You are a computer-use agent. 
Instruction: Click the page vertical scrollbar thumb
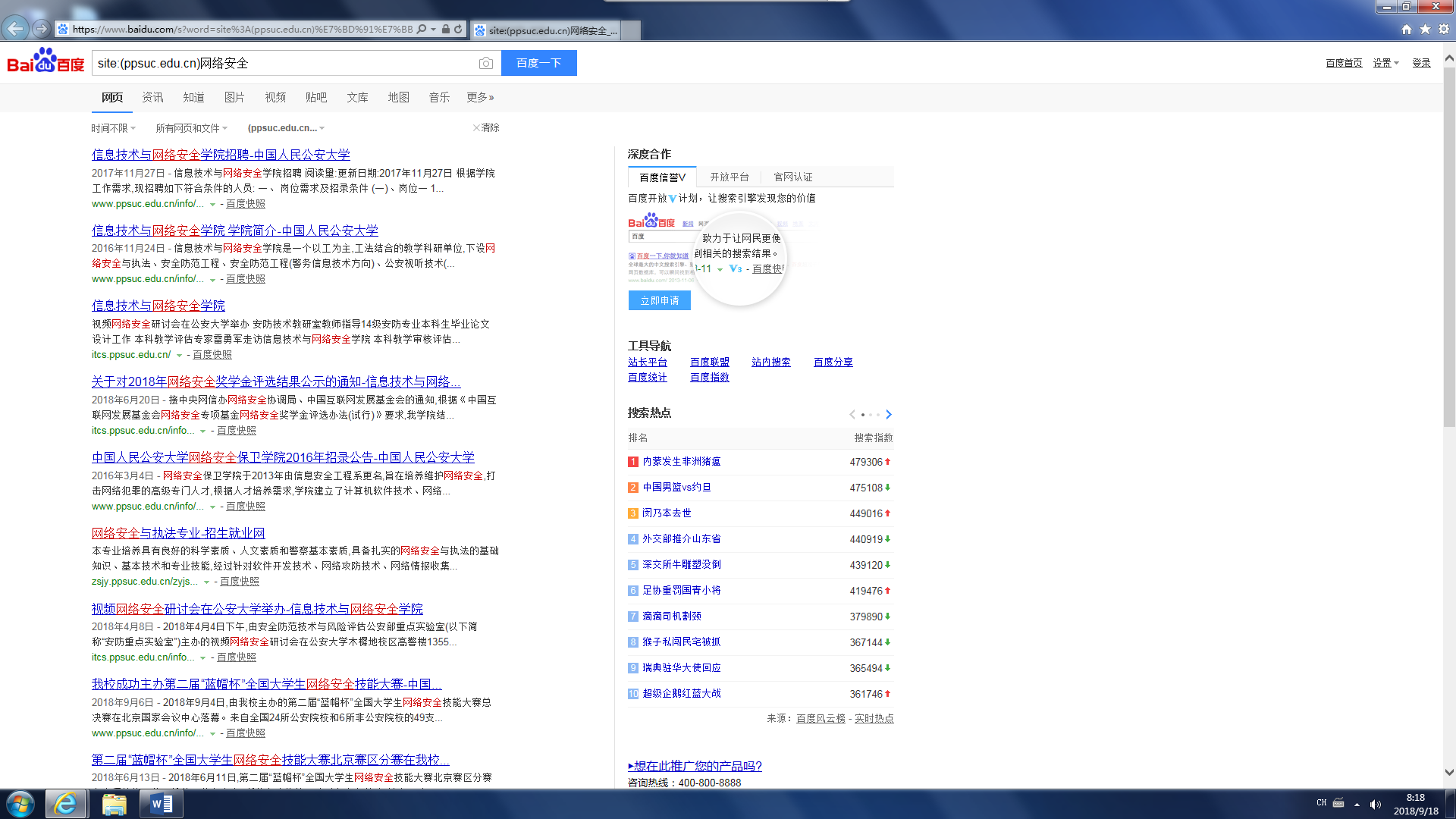(x=1449, y=247)
